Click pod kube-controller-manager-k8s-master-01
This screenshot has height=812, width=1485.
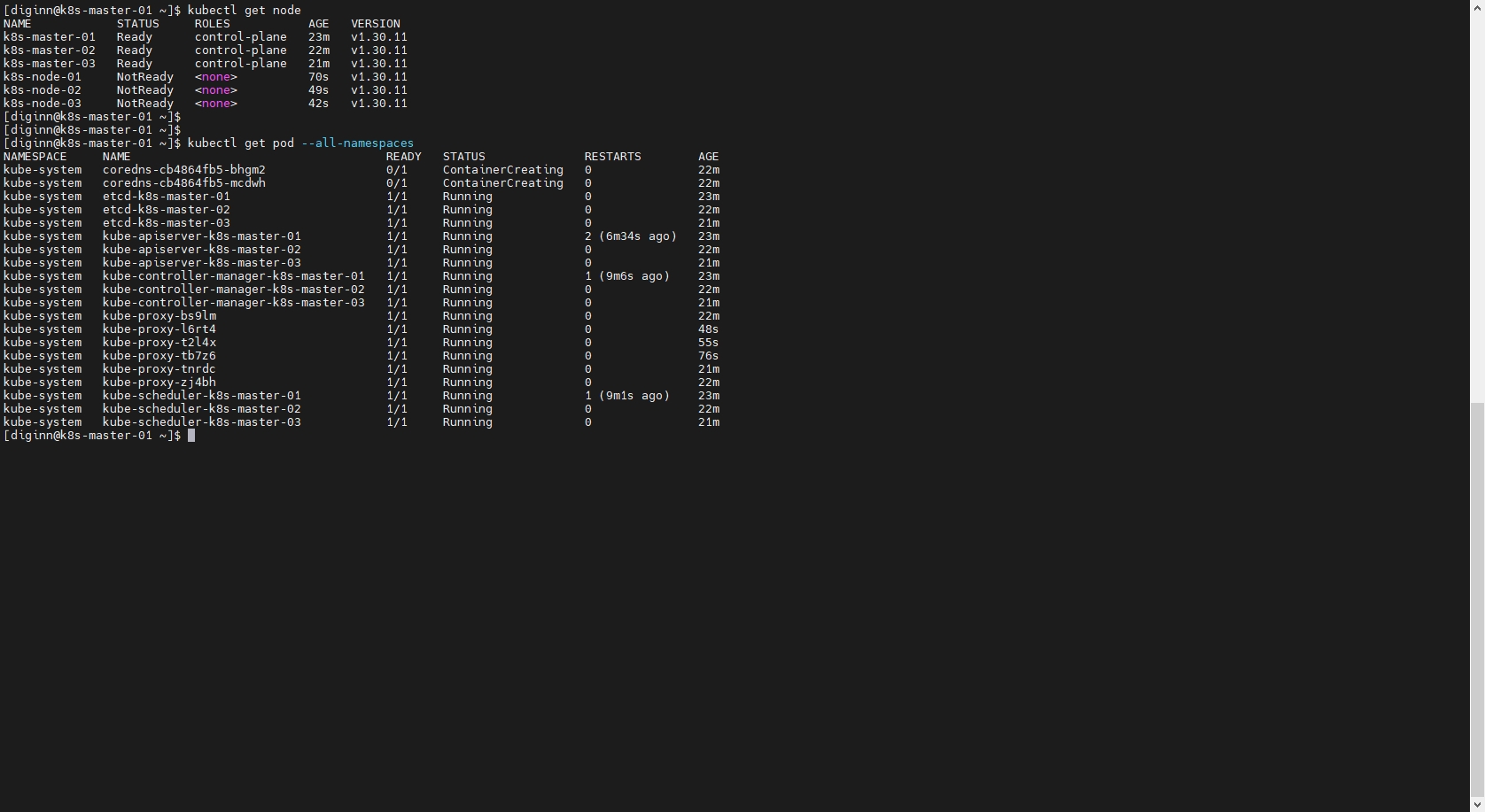coord(233,276)
